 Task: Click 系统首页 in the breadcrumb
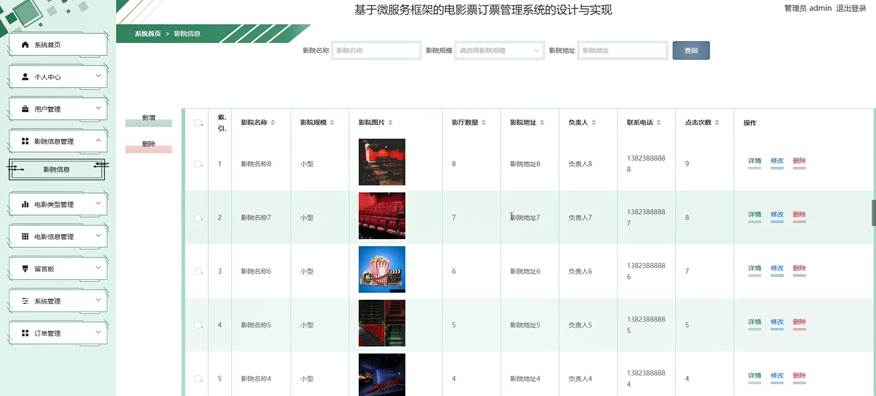[147, 34]
